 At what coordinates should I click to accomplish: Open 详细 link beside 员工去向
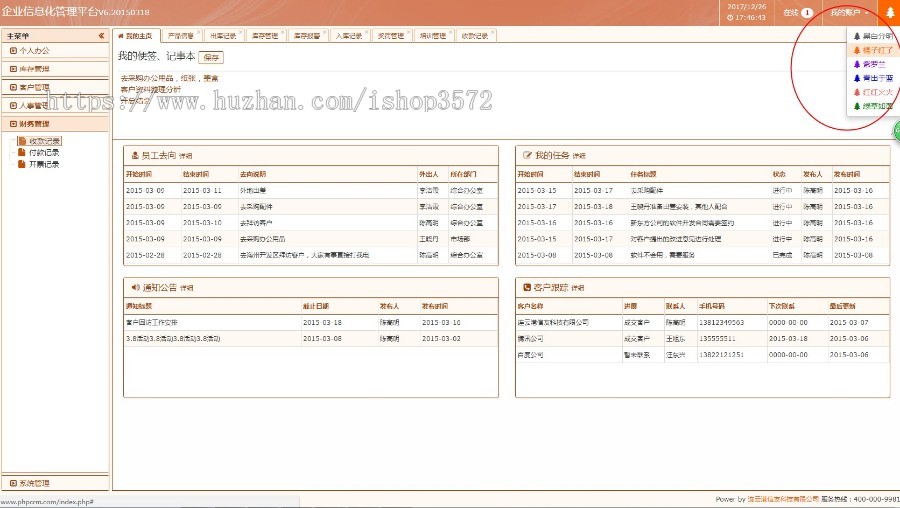pos(185,156)
